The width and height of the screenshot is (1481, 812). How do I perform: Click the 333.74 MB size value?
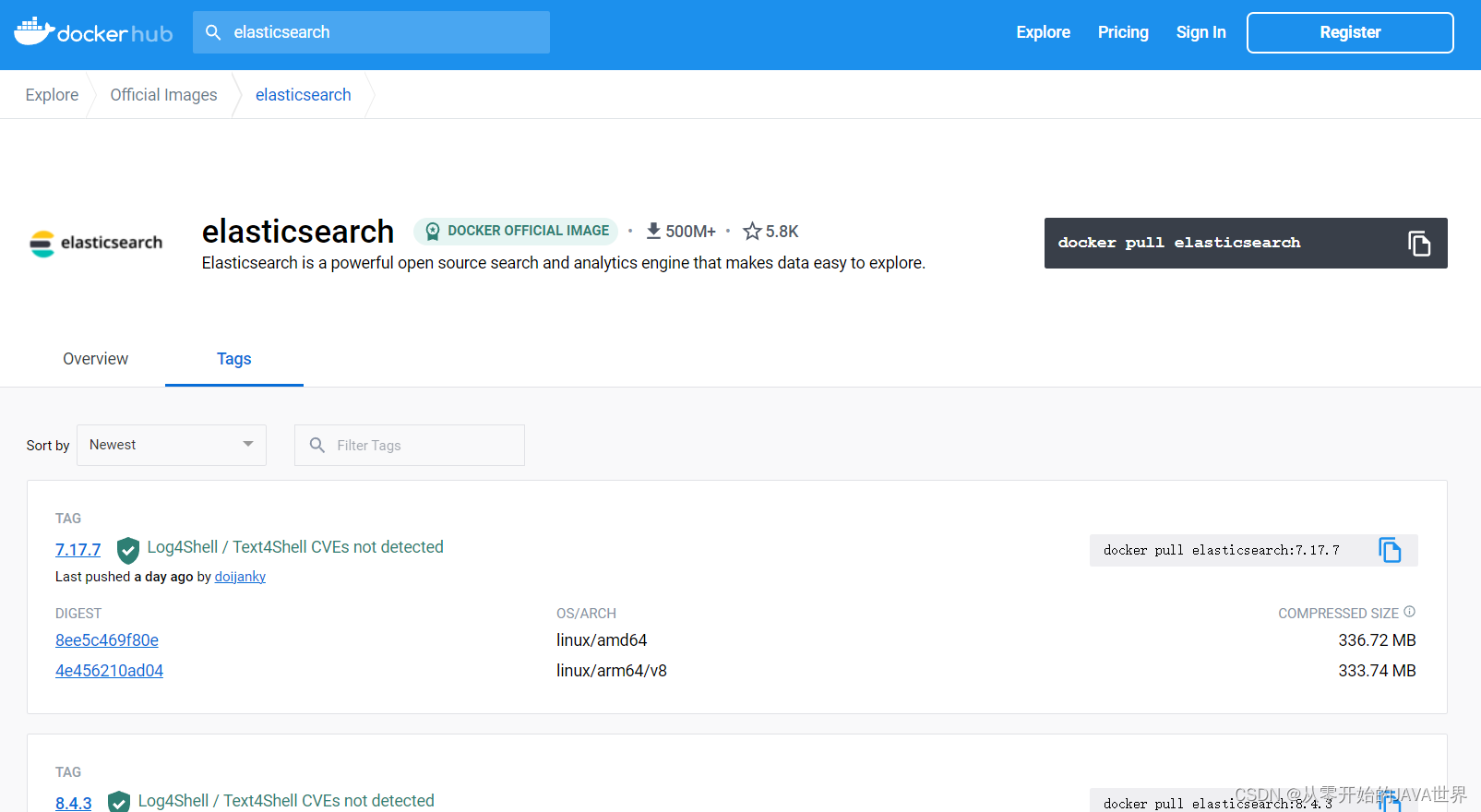pyautogui.click(x=1377, y=671)
